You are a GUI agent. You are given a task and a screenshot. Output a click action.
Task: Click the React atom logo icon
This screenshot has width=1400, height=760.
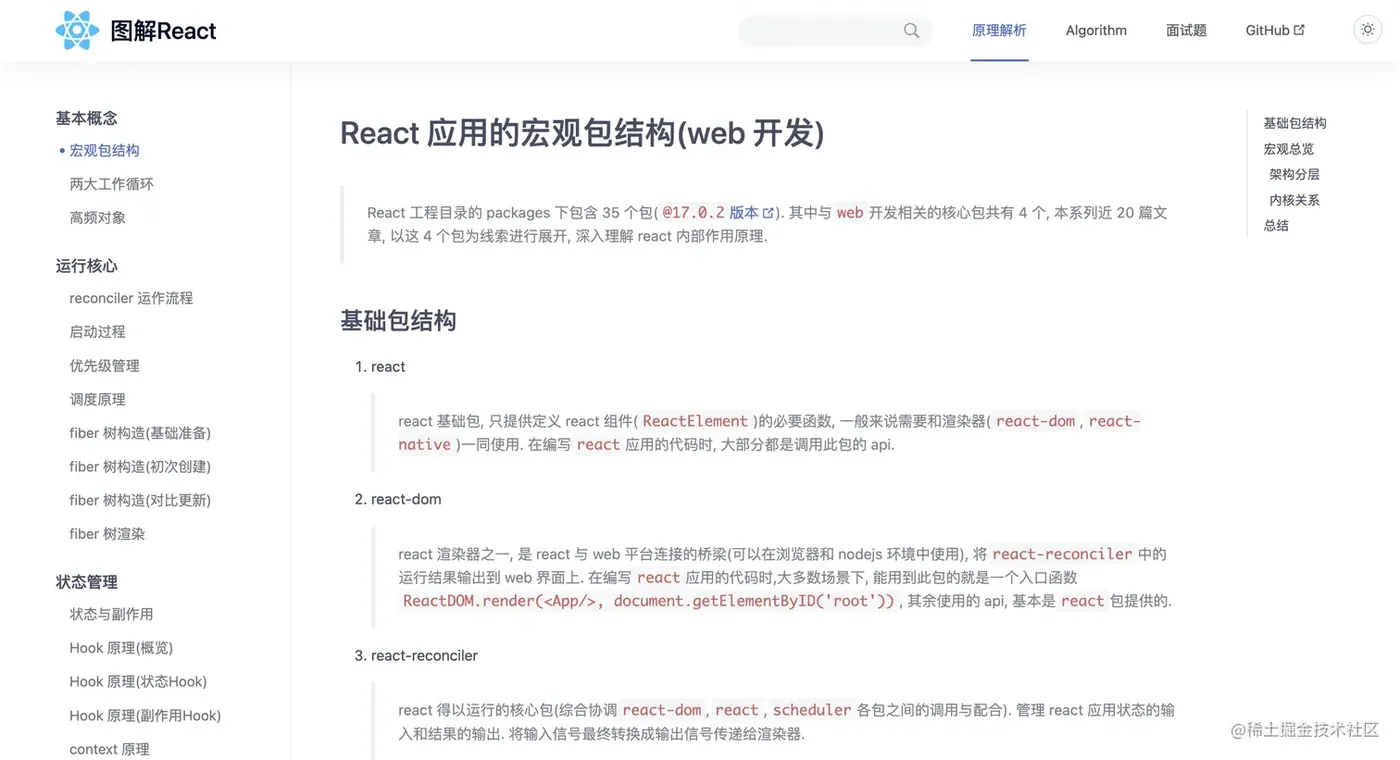coord(77,30)
